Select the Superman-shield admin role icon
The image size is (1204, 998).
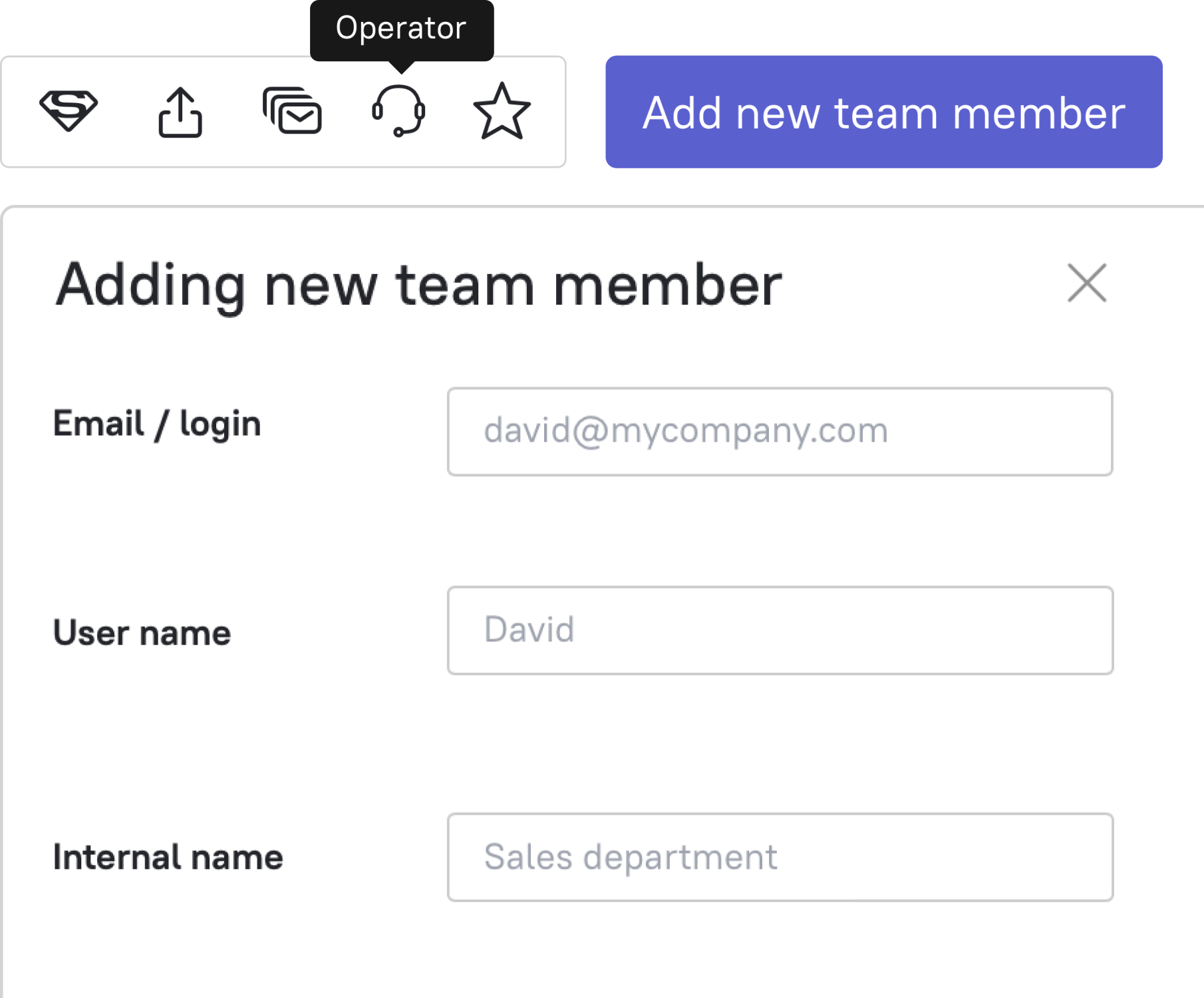pyautogui.click(x=69, y=111)
